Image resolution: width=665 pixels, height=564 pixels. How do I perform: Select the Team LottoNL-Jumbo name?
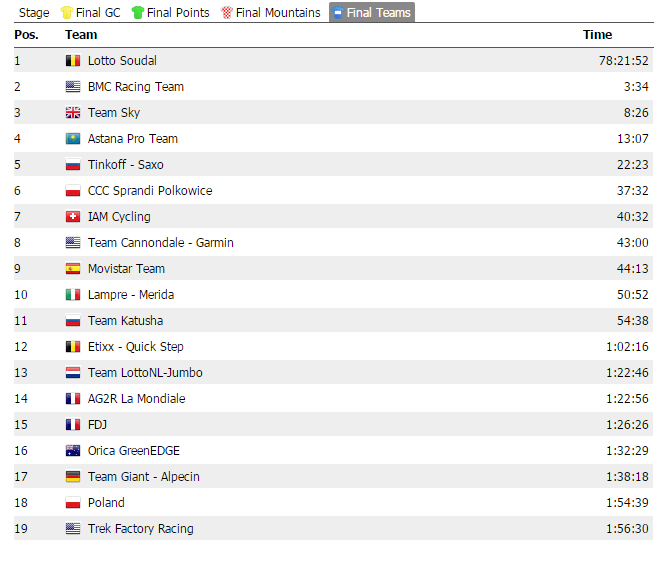coord(145,373)
